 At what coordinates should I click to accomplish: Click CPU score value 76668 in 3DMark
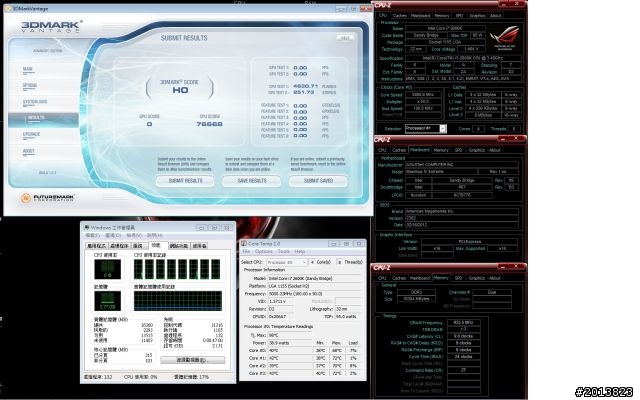(209, 124)
